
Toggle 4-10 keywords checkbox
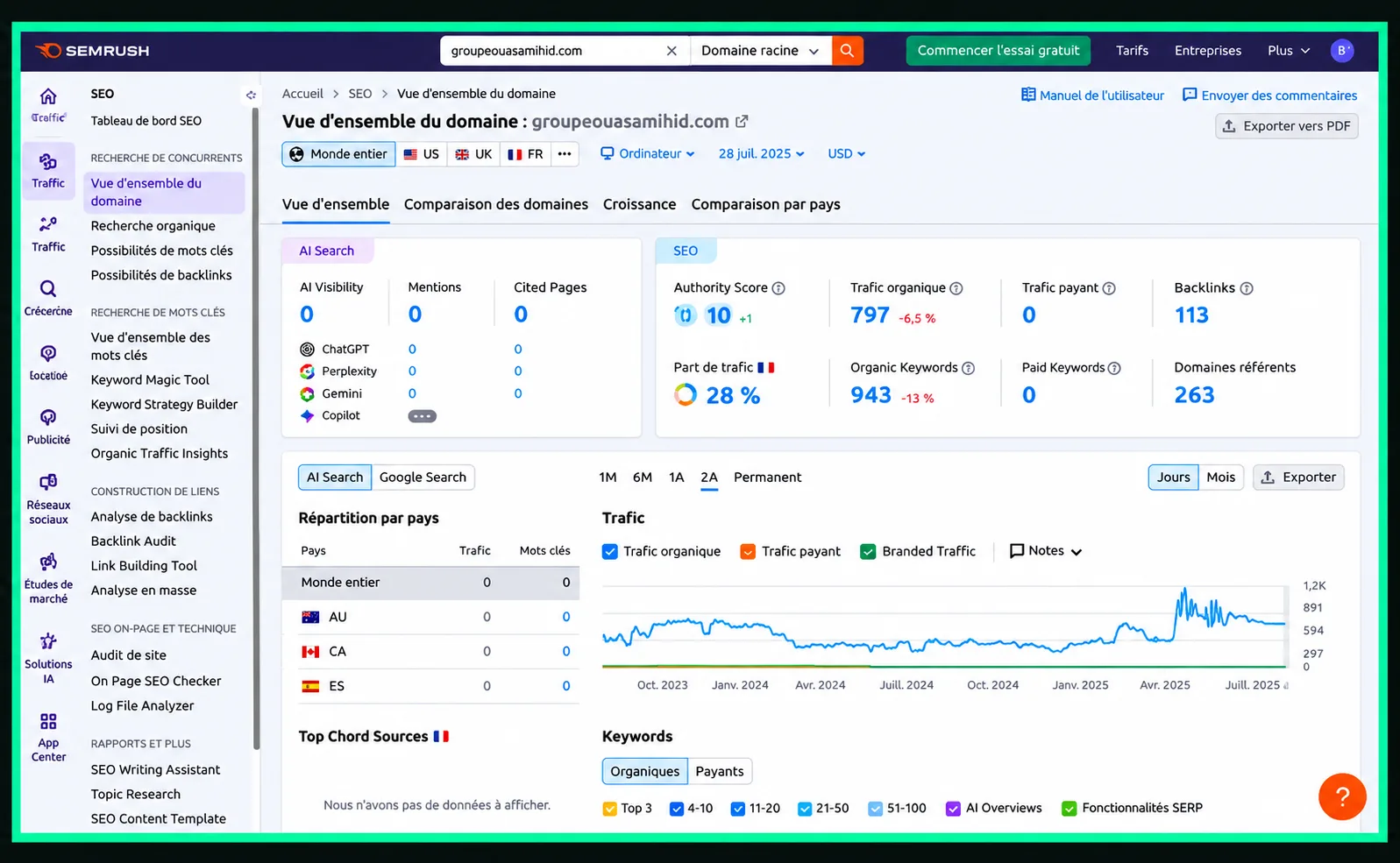click(677, 809)
